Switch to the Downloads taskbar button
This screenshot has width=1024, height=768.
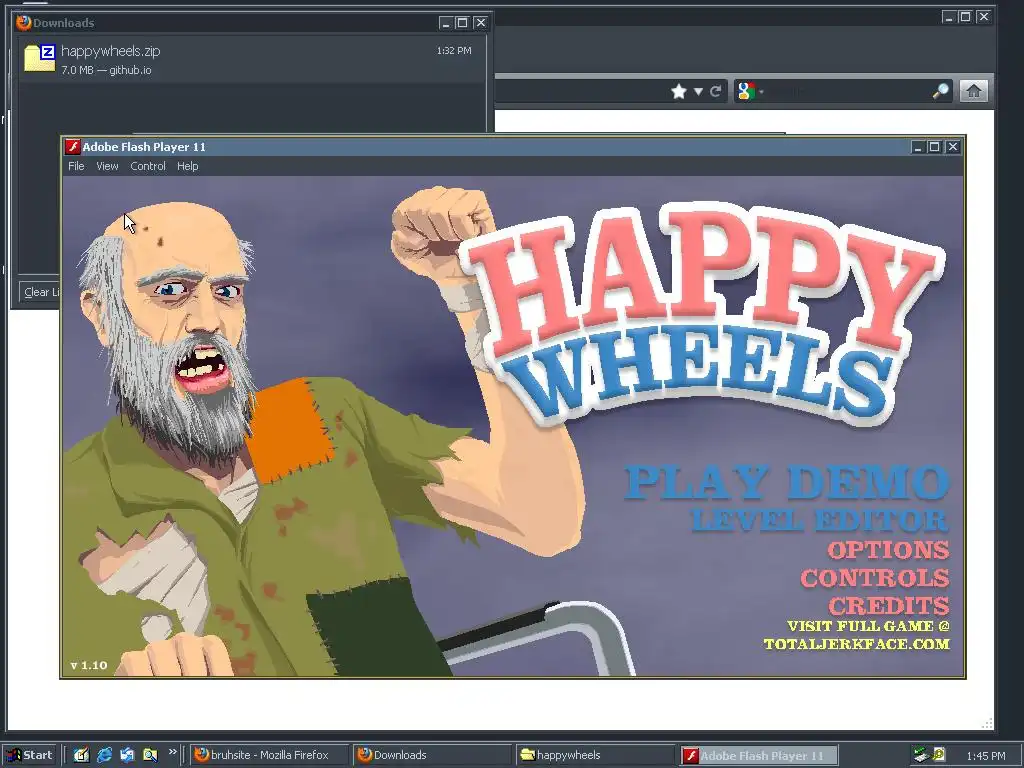pos(432,755)
